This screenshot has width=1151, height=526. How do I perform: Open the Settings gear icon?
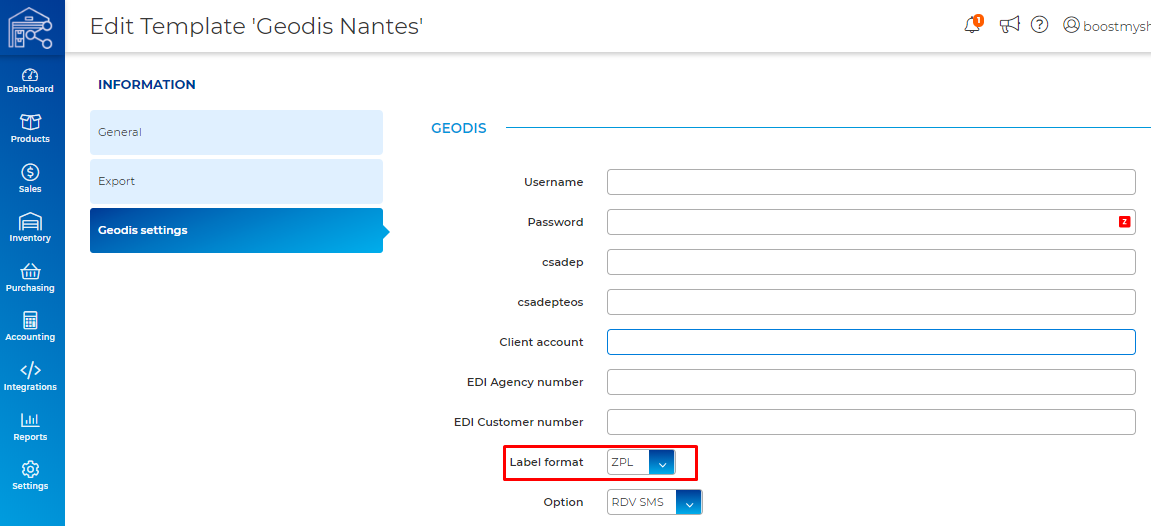point(30,470)
